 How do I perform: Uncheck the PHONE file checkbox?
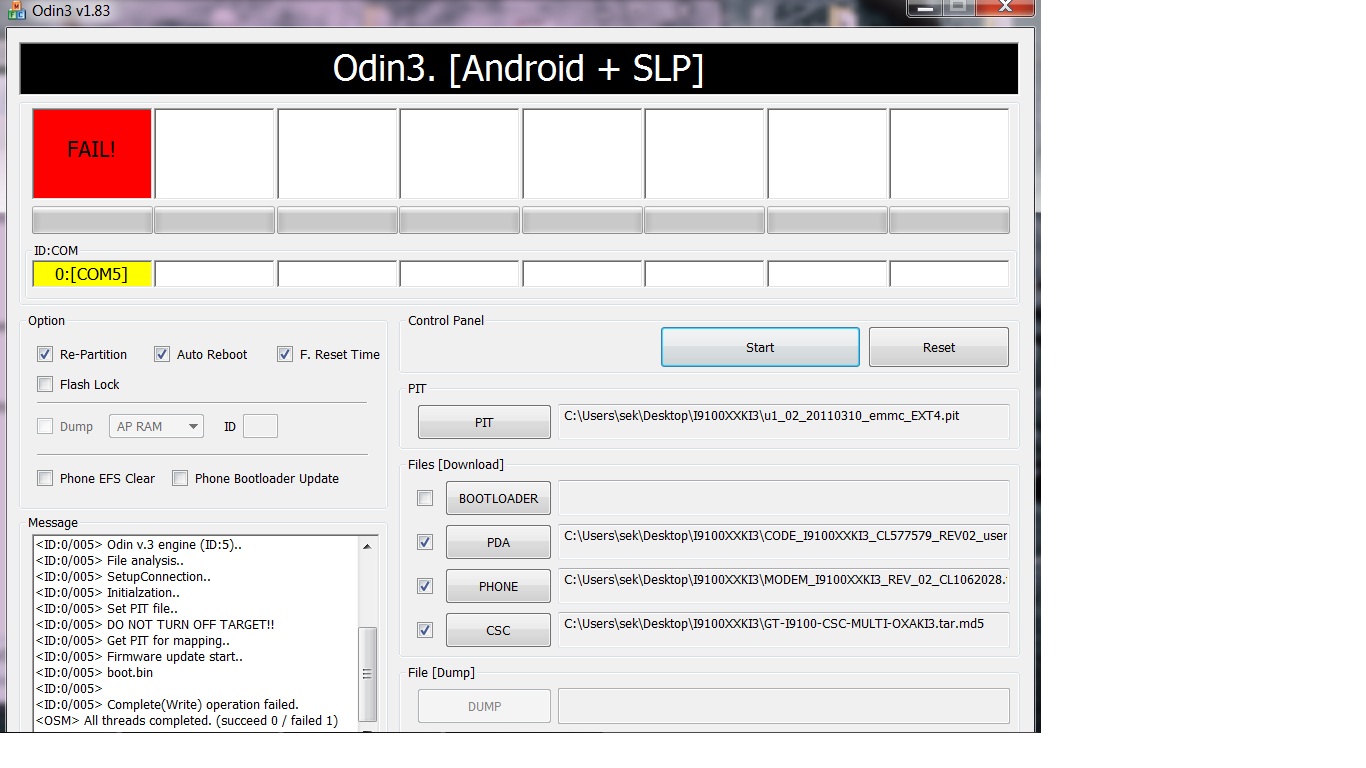425,586
